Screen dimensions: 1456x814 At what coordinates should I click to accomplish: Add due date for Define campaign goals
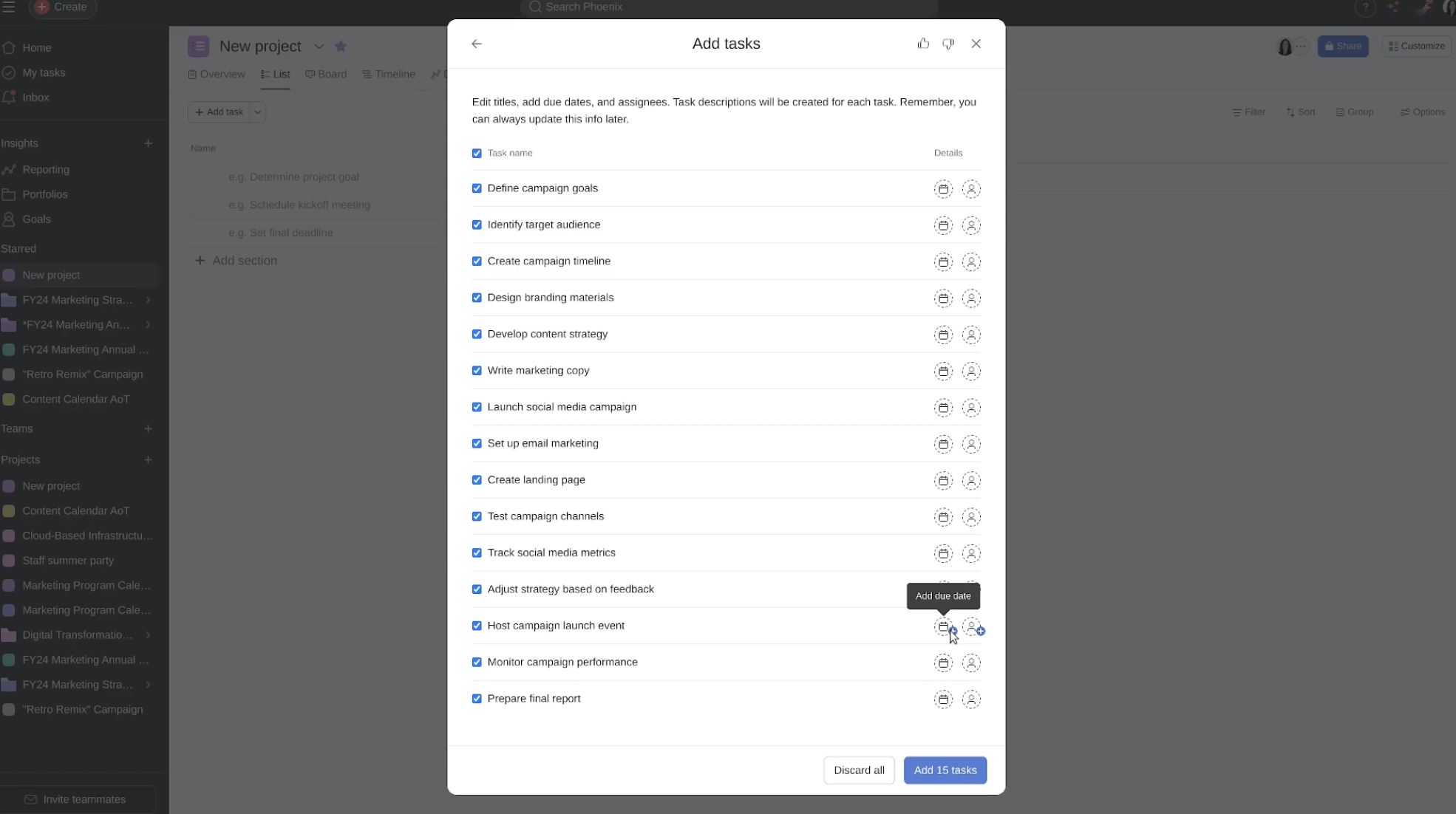tap(943, 189)
